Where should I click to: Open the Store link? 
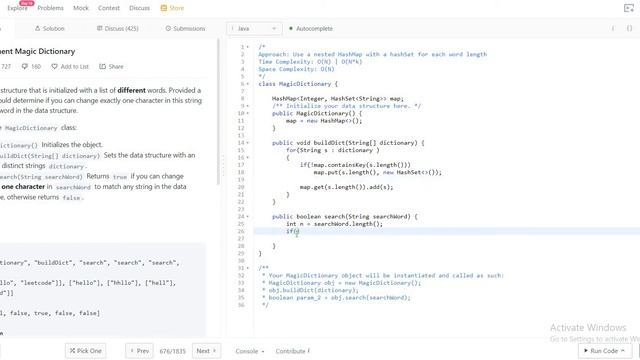pos(172,8)
